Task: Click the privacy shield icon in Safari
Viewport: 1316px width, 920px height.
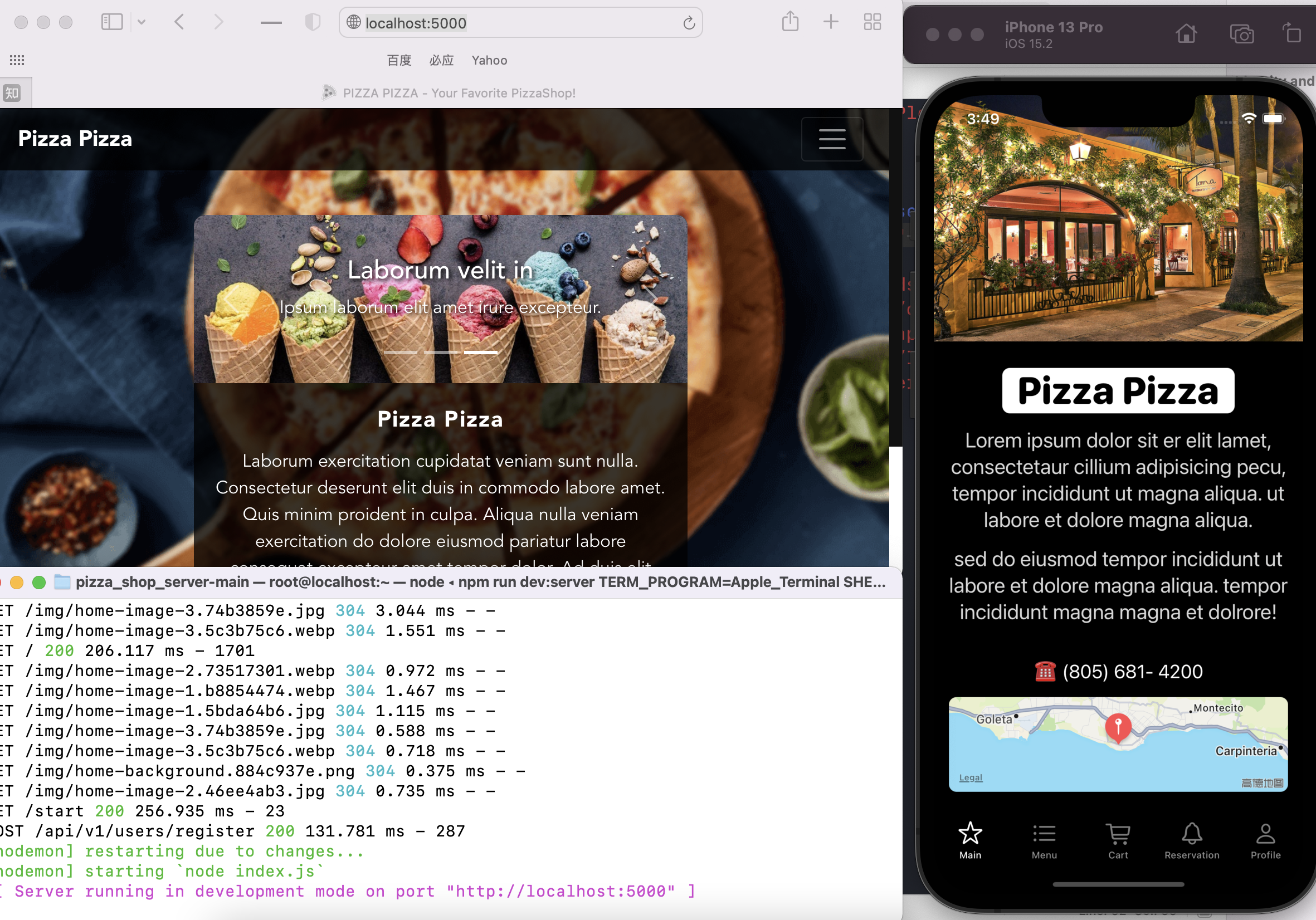Action: click(313, 22)
